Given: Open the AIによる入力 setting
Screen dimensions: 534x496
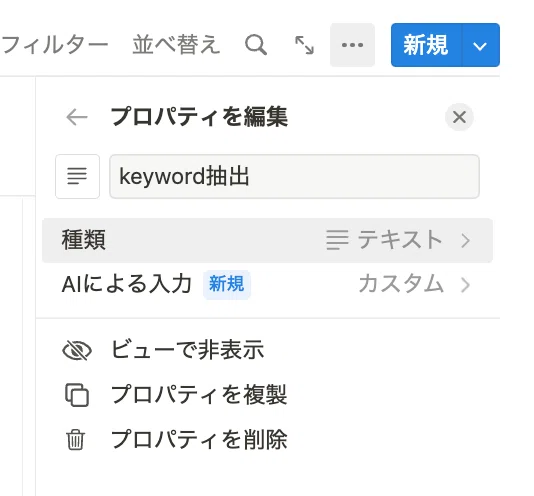Looking at the screenshot, I should (267, 284).
